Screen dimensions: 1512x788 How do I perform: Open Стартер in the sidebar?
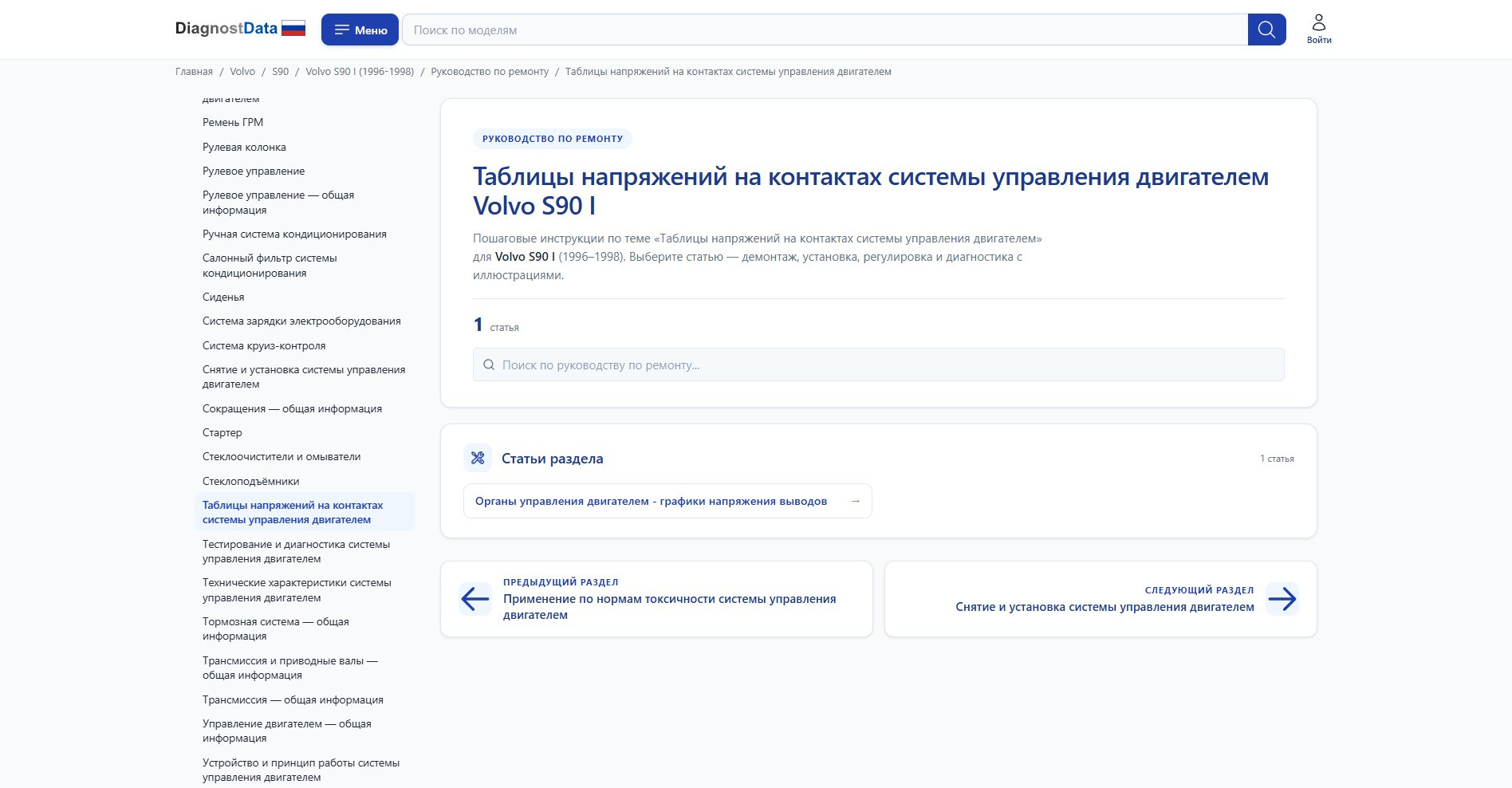tap(222, 432)
